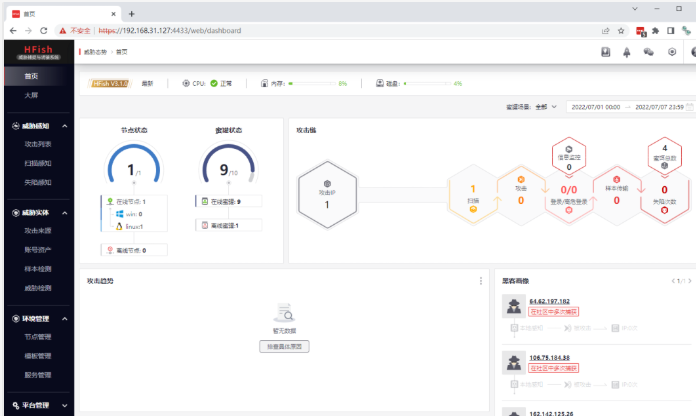Click the button under the empty-data message
The image size is (696, 416).
284,347
